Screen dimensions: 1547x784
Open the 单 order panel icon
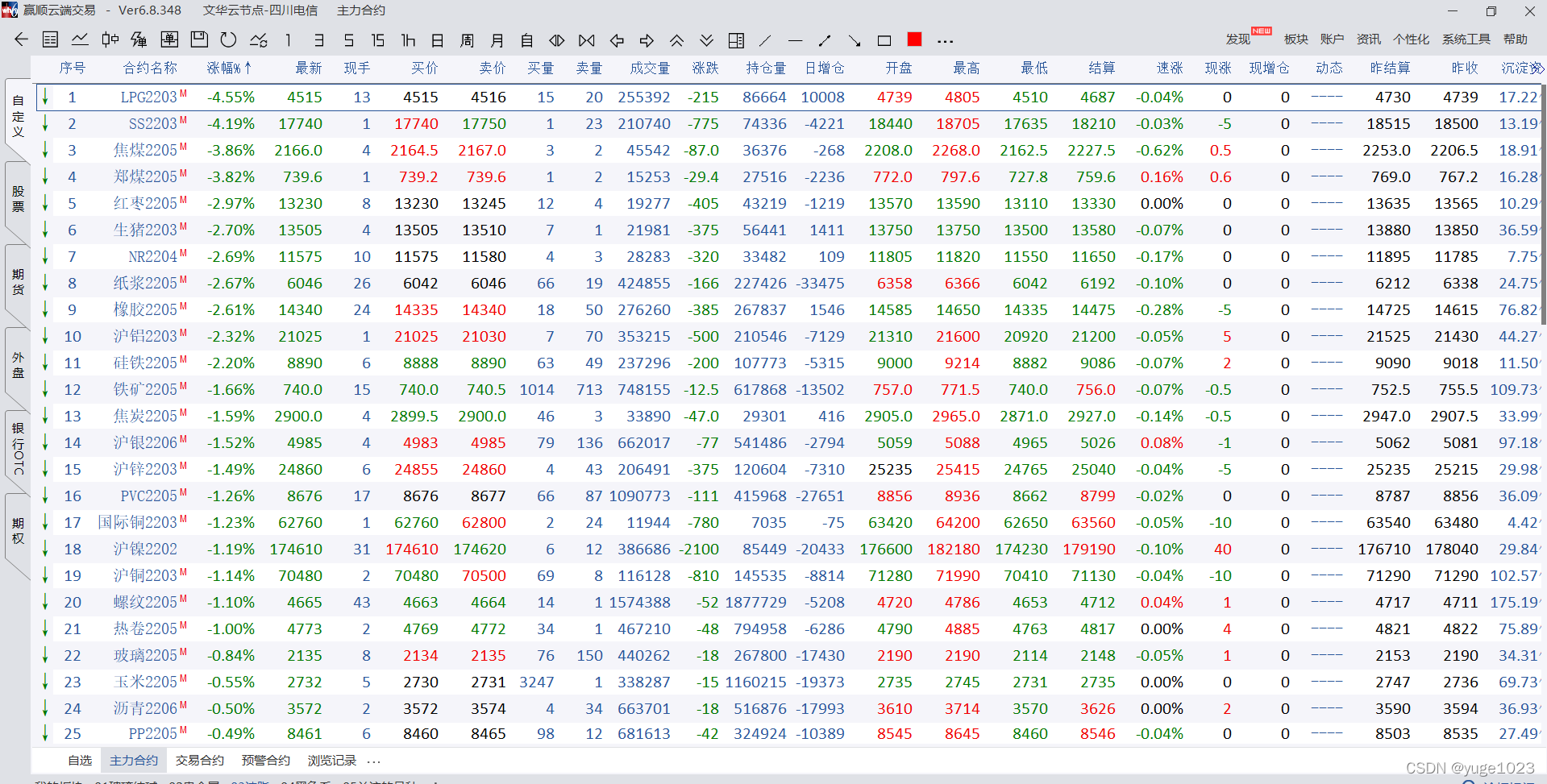click(x=169, y=39)
